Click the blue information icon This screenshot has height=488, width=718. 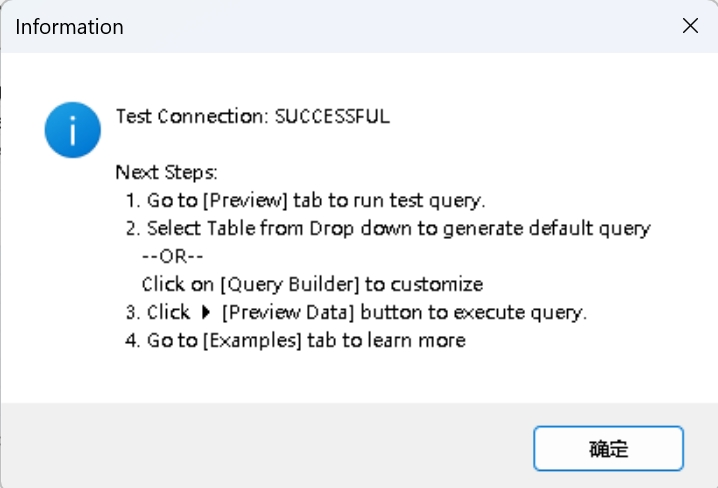click(x=72, y=130)
